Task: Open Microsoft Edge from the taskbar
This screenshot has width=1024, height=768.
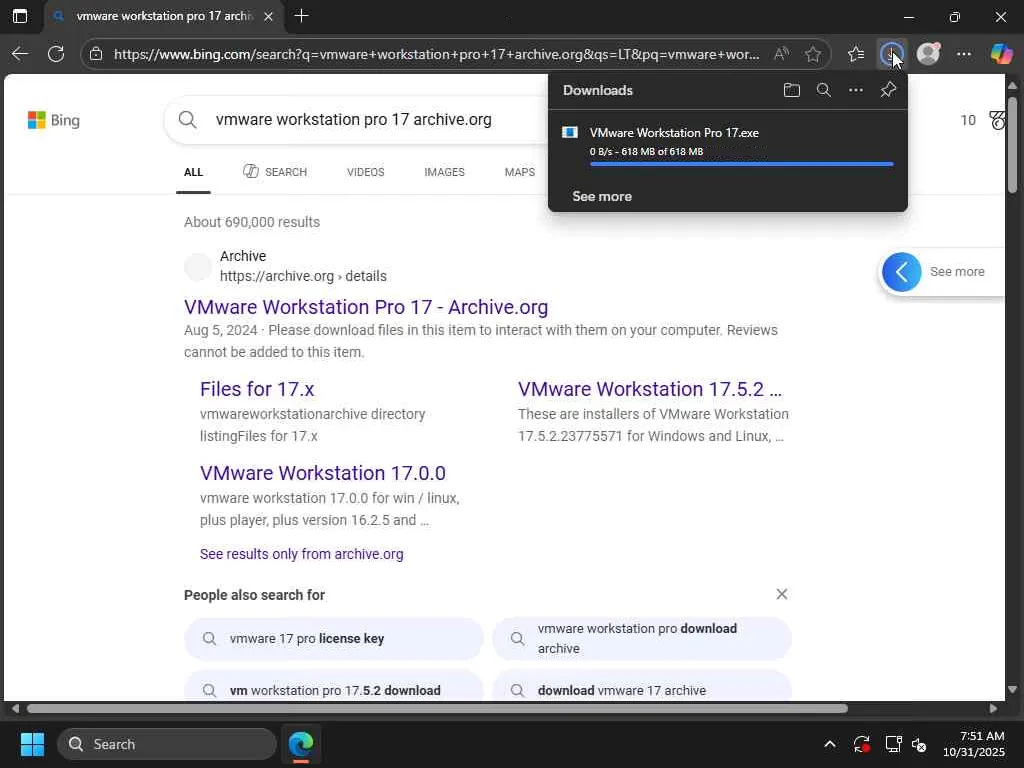Action: pyautogui.click(x=301, y=744)
